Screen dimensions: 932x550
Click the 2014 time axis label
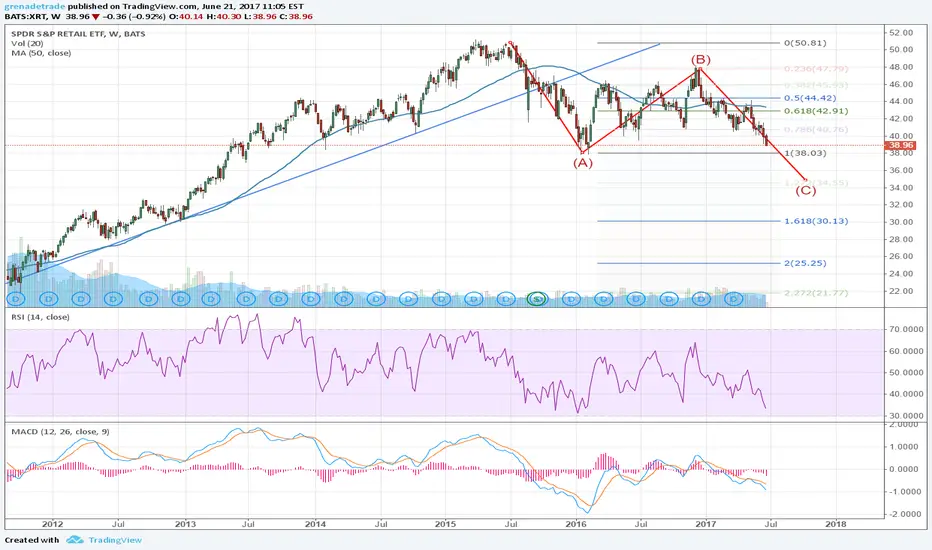click(x=315, y=524)
